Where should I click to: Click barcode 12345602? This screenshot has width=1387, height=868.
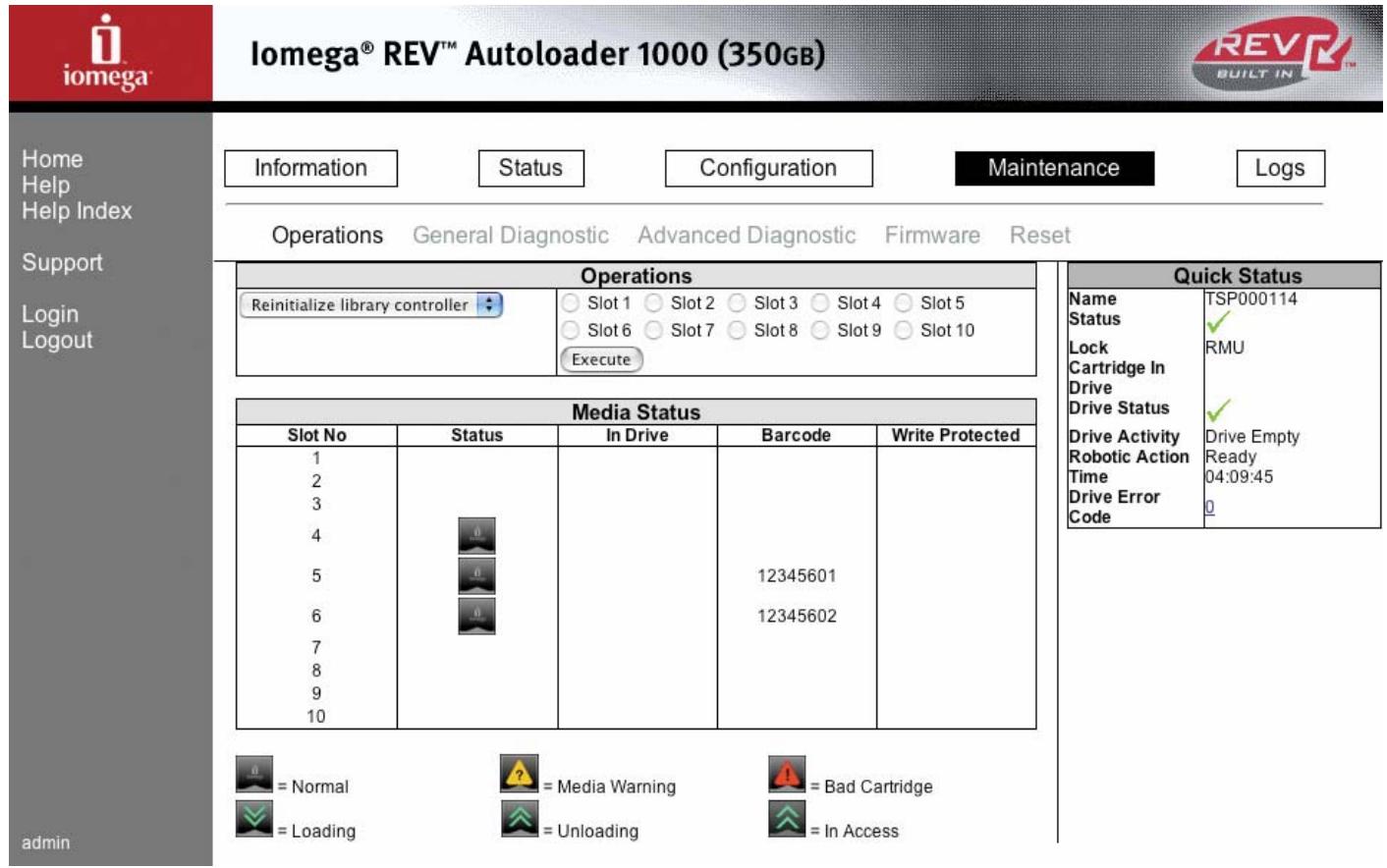[x=797, y=617]
